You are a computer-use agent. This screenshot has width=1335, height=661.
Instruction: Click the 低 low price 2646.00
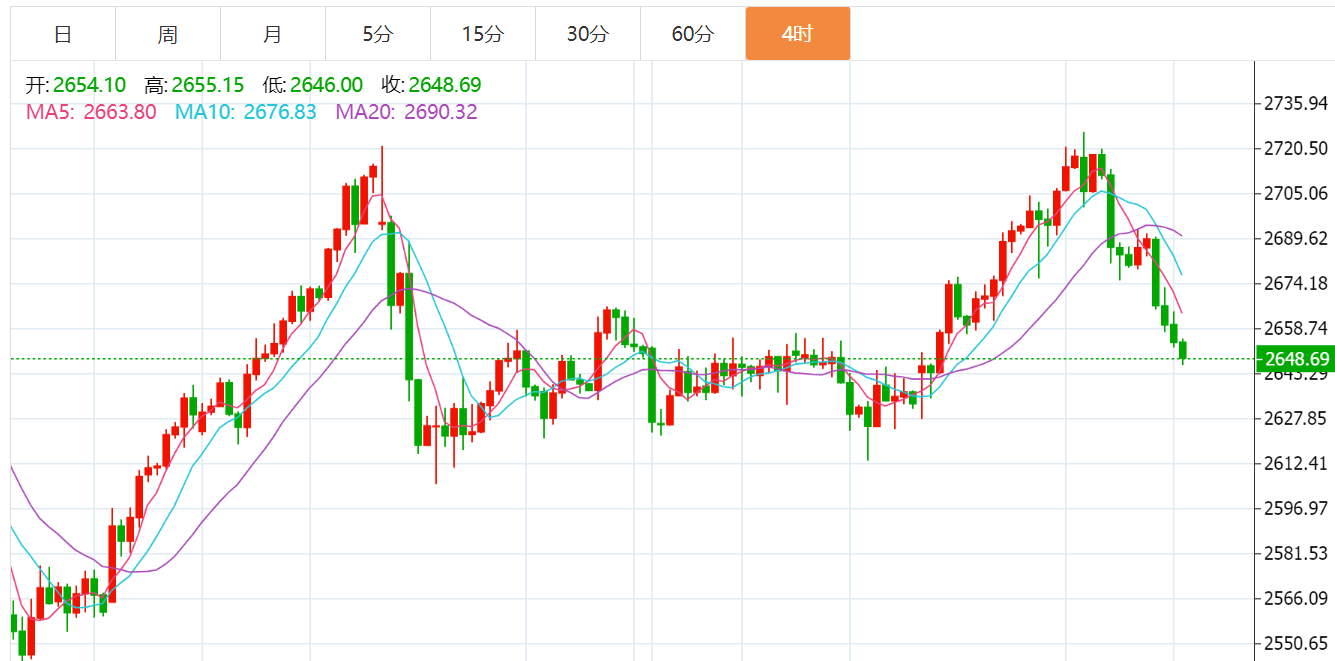326,85
